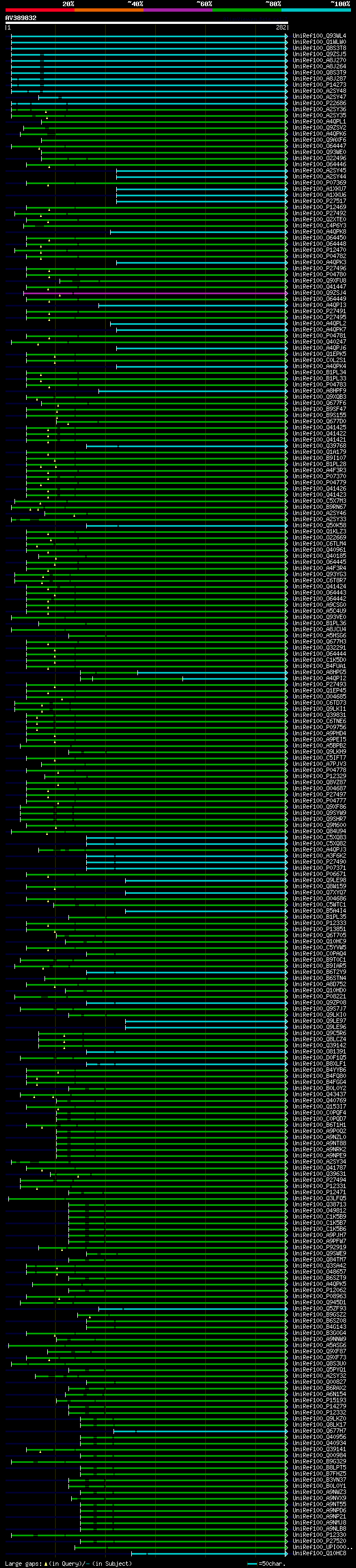Click the UniRef100_P27517 label
The width and height of the screenshot is (356, 1568).
(319, 201)
